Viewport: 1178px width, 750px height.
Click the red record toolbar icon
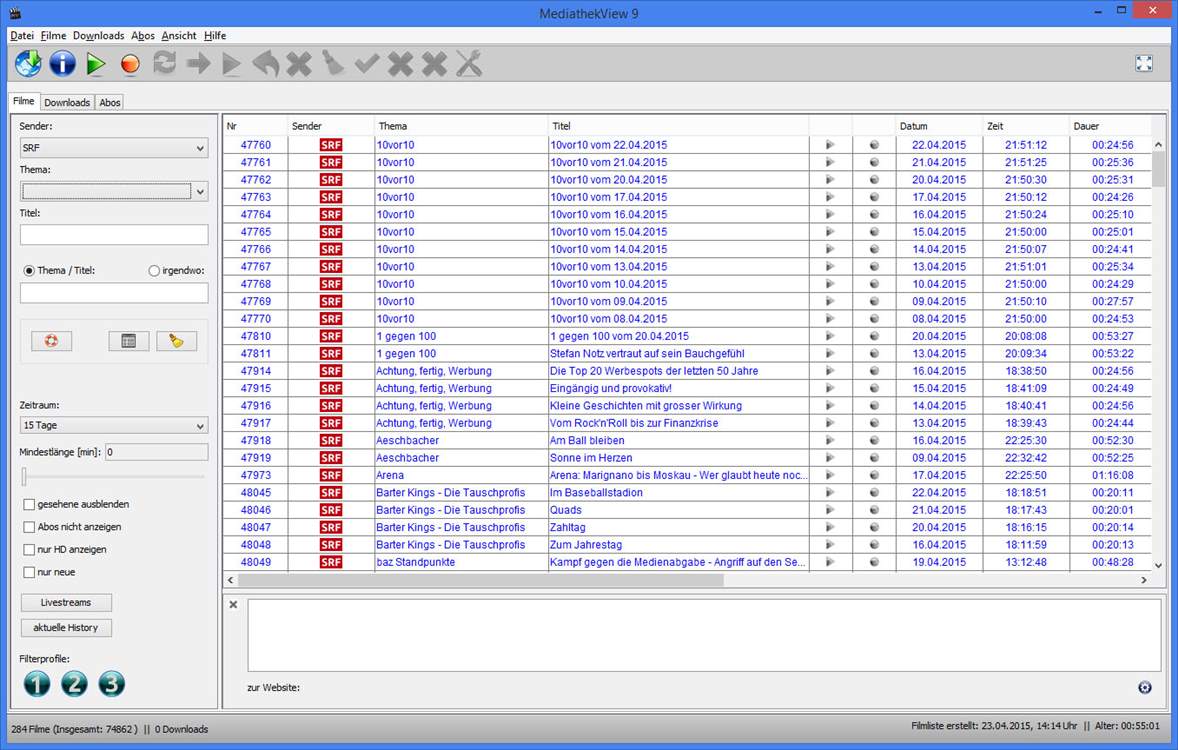130,65
